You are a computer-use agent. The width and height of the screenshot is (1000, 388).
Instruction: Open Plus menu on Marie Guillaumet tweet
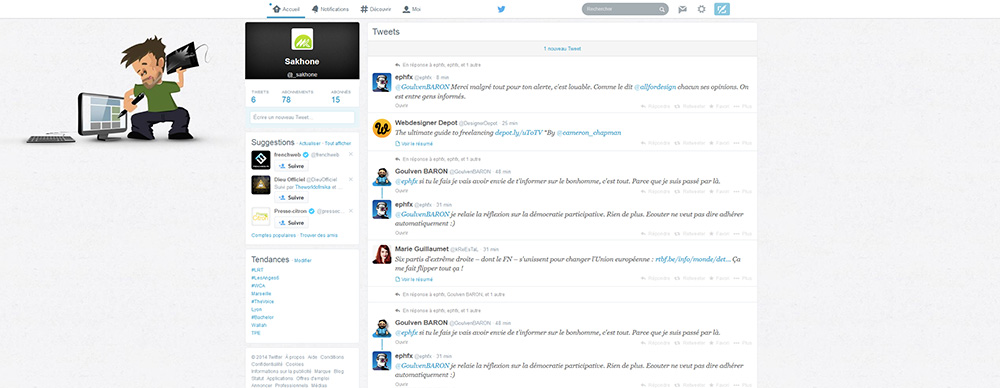tap(743, 278)
